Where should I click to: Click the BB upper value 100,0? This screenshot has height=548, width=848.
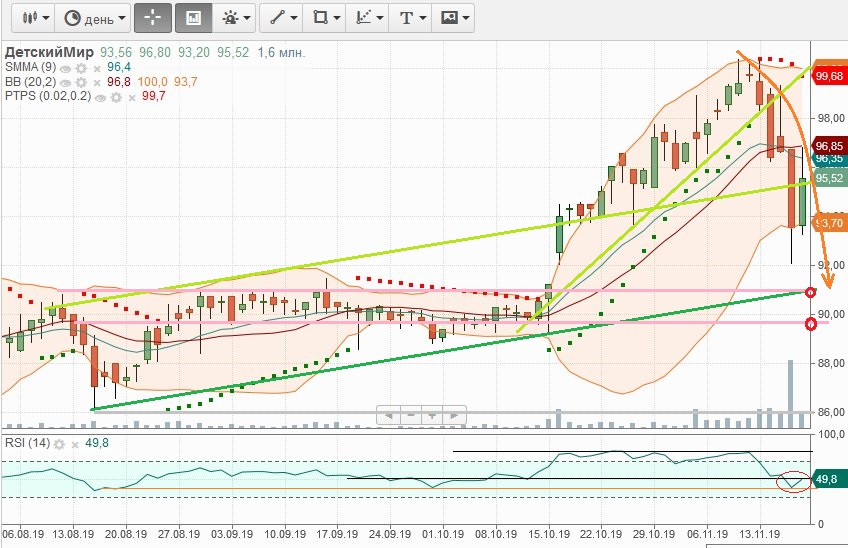(153, 82)
